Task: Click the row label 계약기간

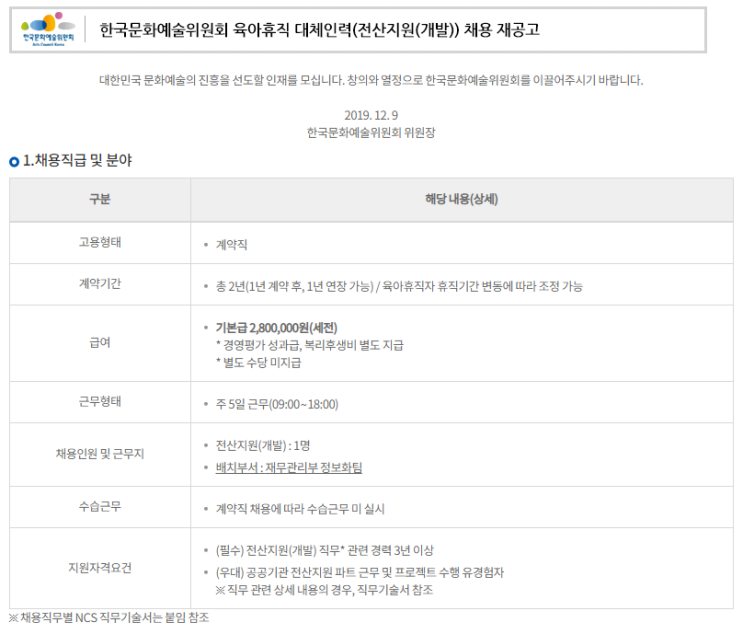Action: tap(100, 283)
